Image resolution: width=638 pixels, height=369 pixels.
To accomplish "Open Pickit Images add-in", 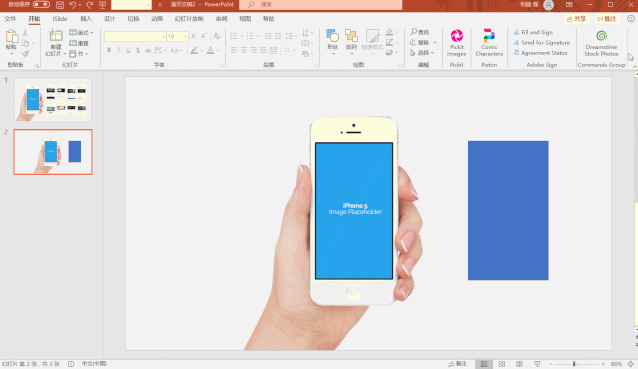I will click(457, 43).
